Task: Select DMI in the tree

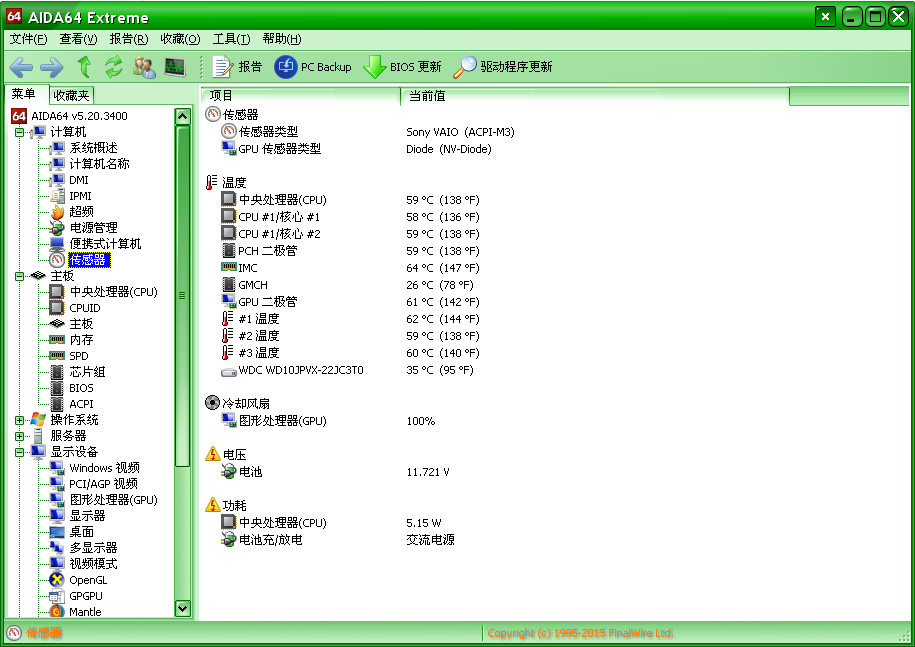Action: pyautogui.click(x=79, y=180)
